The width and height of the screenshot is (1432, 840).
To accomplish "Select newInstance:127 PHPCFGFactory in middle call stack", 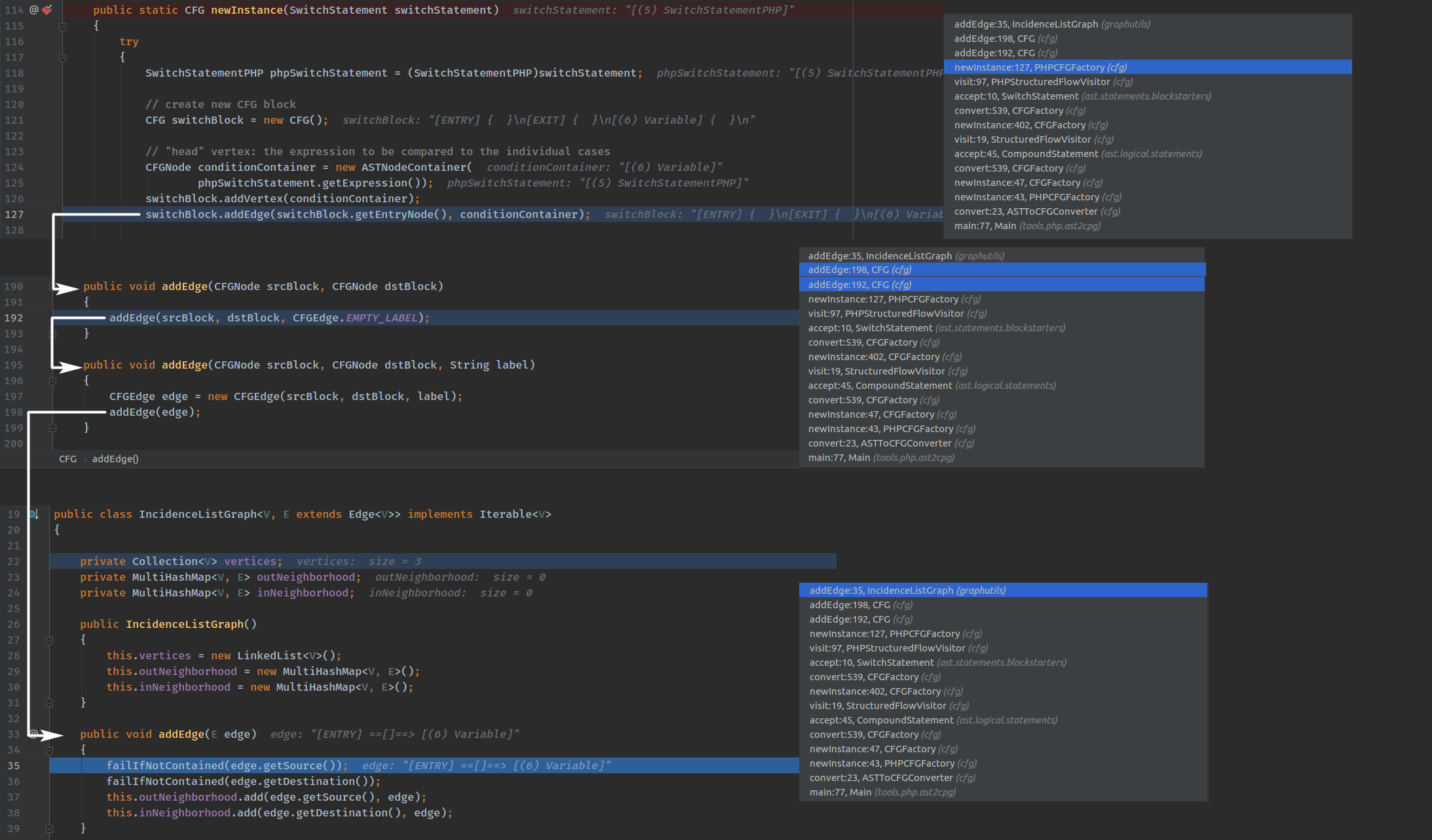I will 1002,299.
